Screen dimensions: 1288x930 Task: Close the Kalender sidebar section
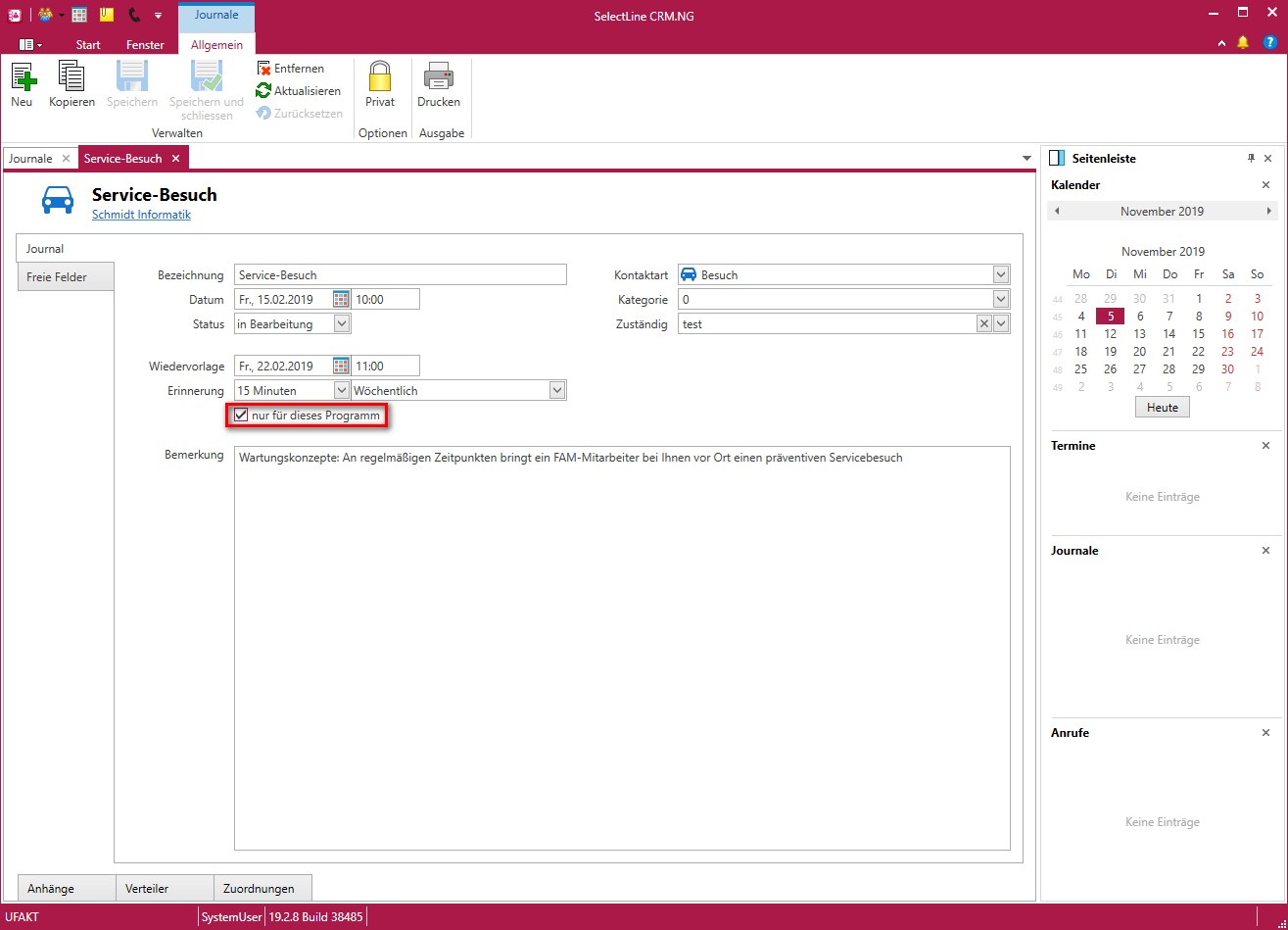point(1265,185)
